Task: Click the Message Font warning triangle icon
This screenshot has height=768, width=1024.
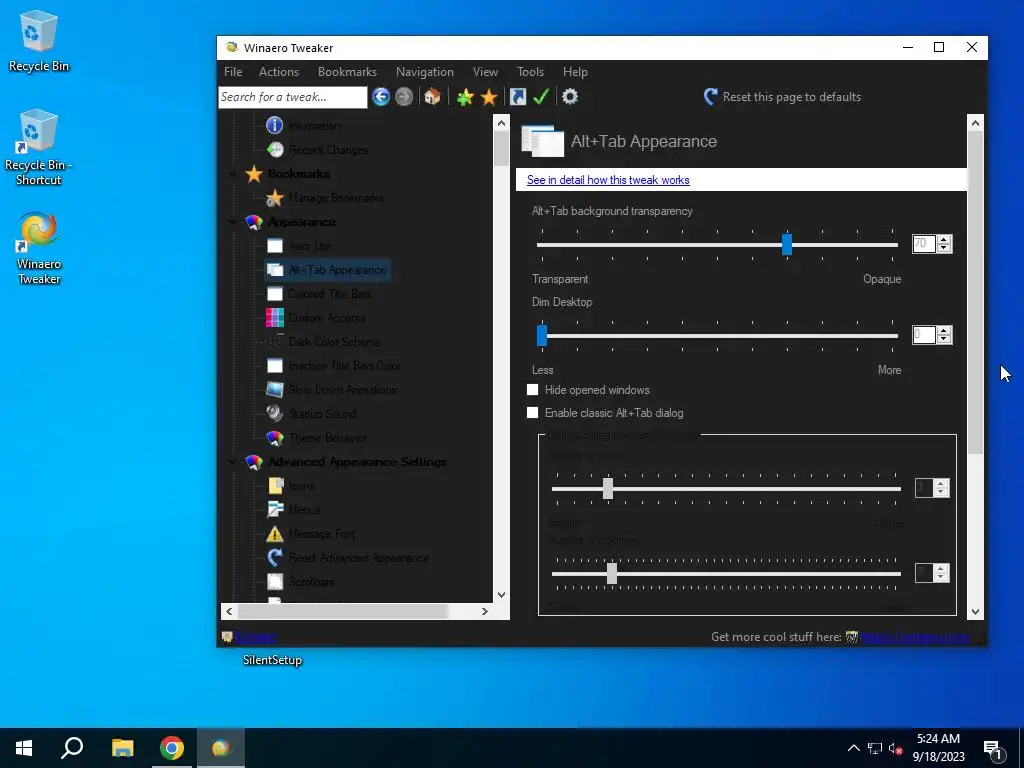Action: coord(275,534)
